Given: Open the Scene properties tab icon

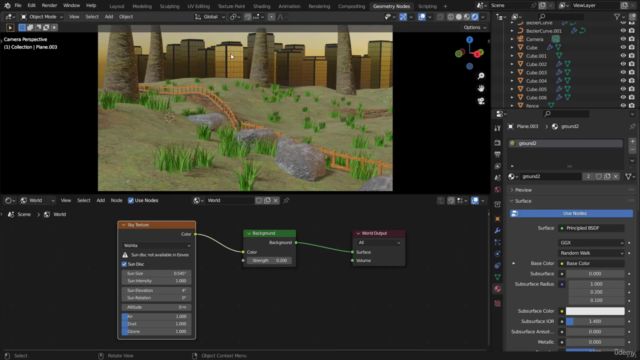Looking at the screenshot, I should click(x=497, y=178).
